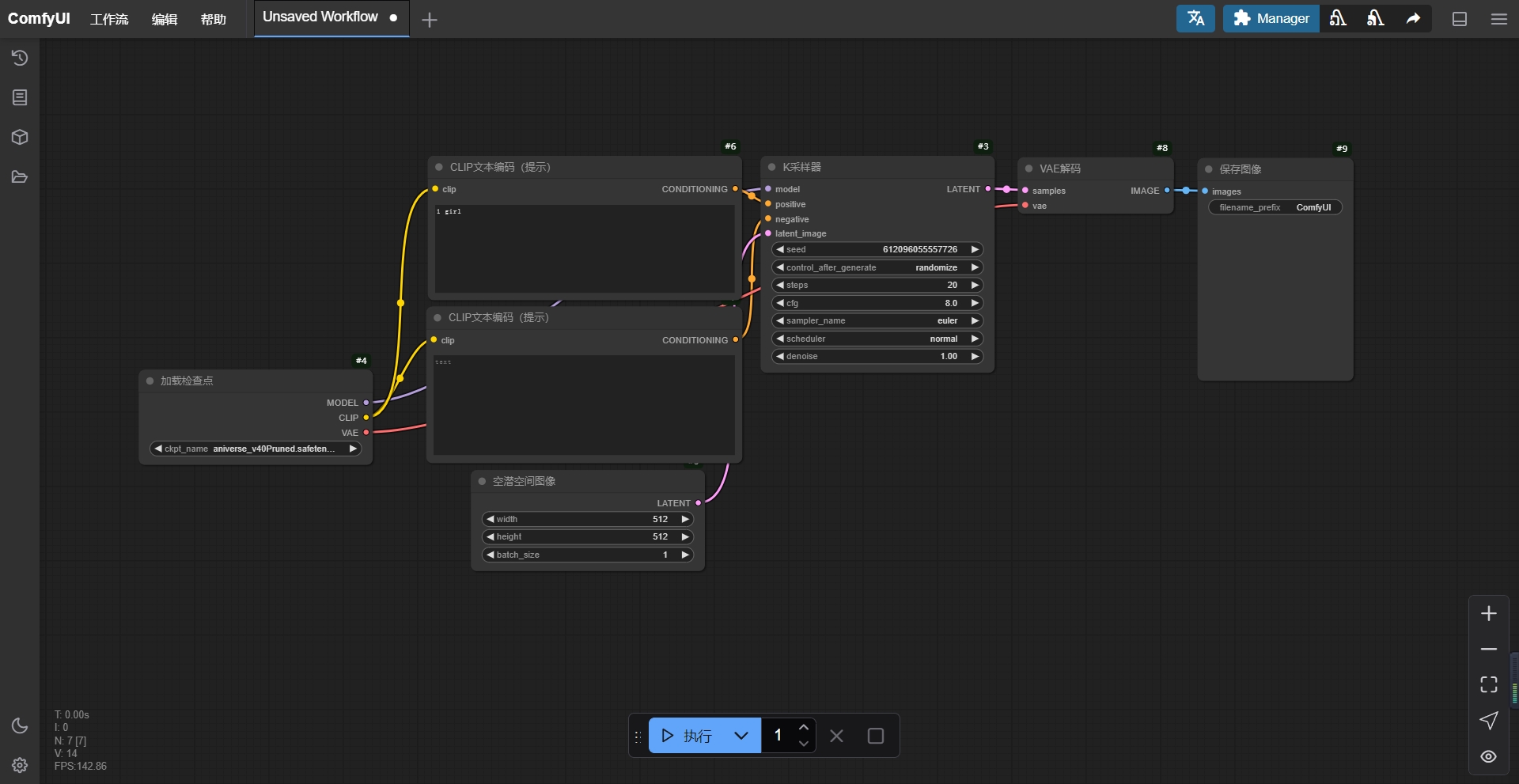Zoom out the canvas with minus

pos(1488,650)
